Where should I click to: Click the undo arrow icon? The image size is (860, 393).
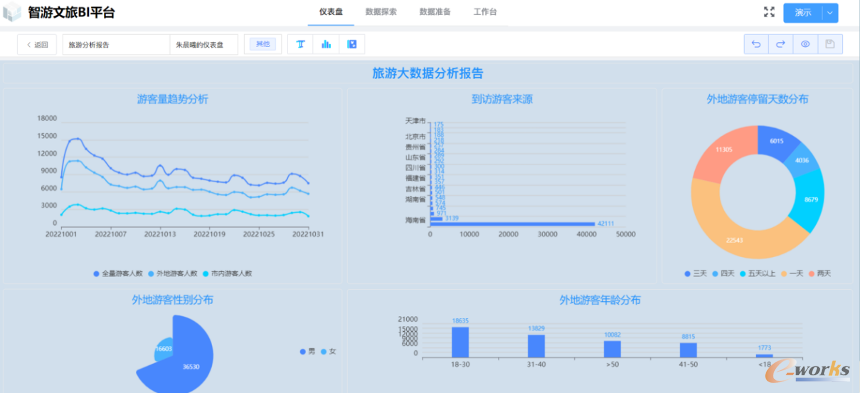click(756, 44)
